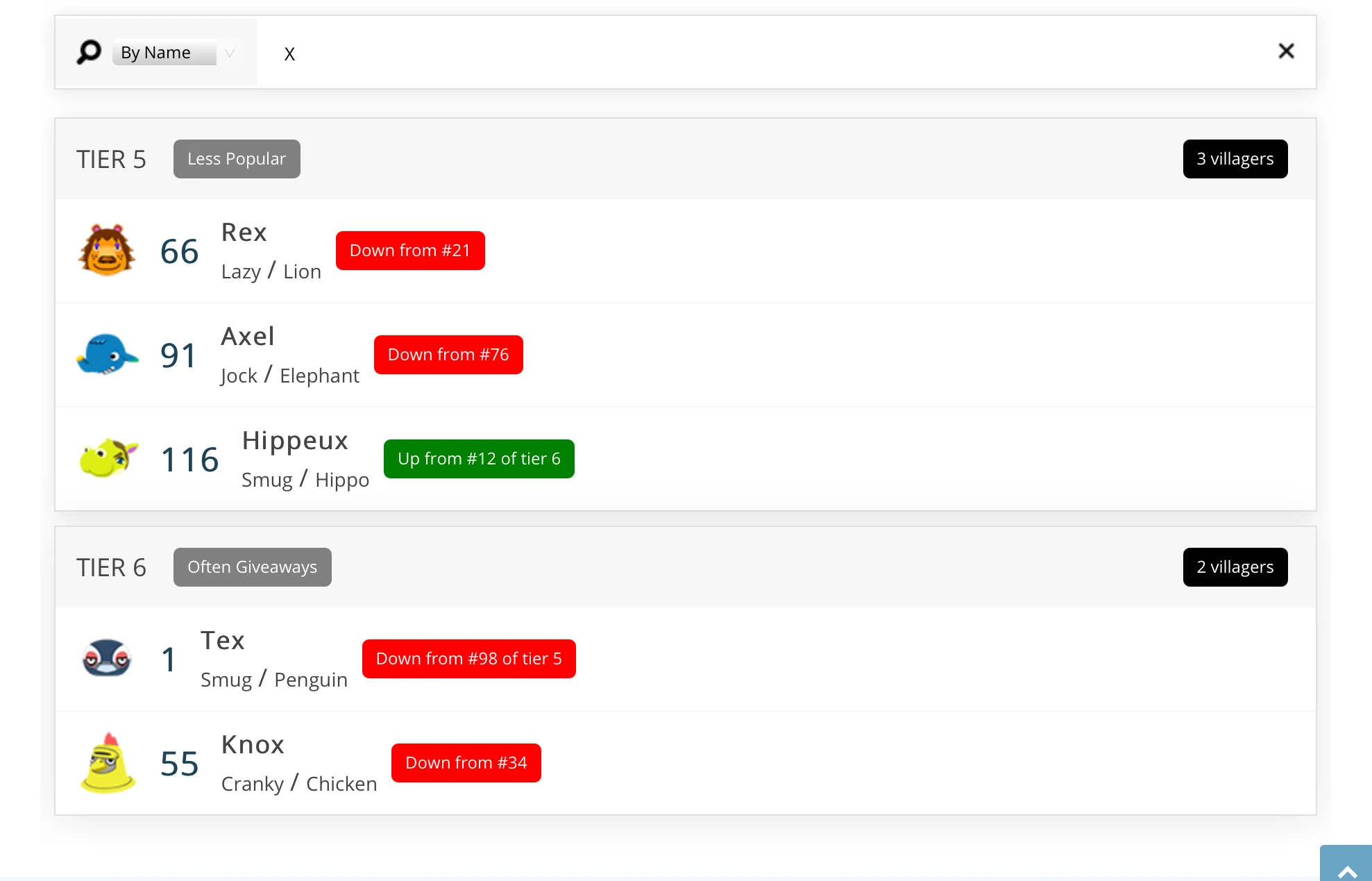Click Tex penguin villager icon
The width and height of the screenshot is (1372, 881).
coord(107,658)
